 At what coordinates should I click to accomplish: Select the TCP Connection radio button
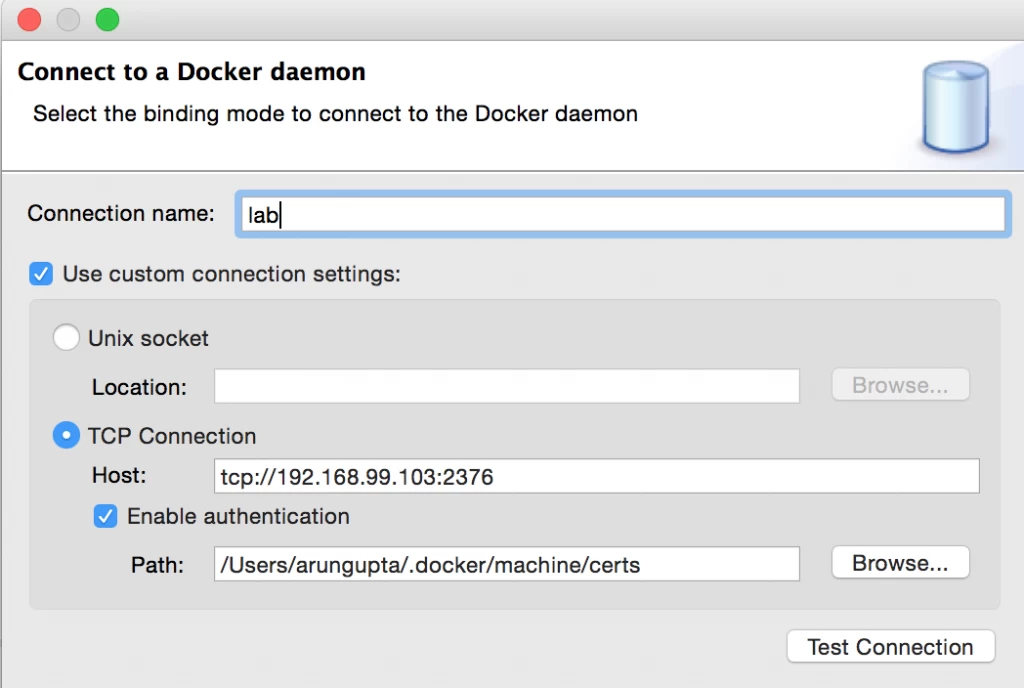coord(66,435)
